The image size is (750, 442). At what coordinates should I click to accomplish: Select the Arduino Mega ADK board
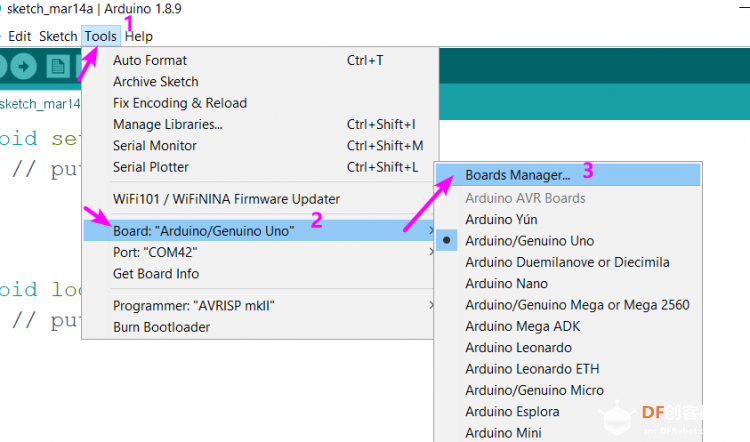coord(568,326)
